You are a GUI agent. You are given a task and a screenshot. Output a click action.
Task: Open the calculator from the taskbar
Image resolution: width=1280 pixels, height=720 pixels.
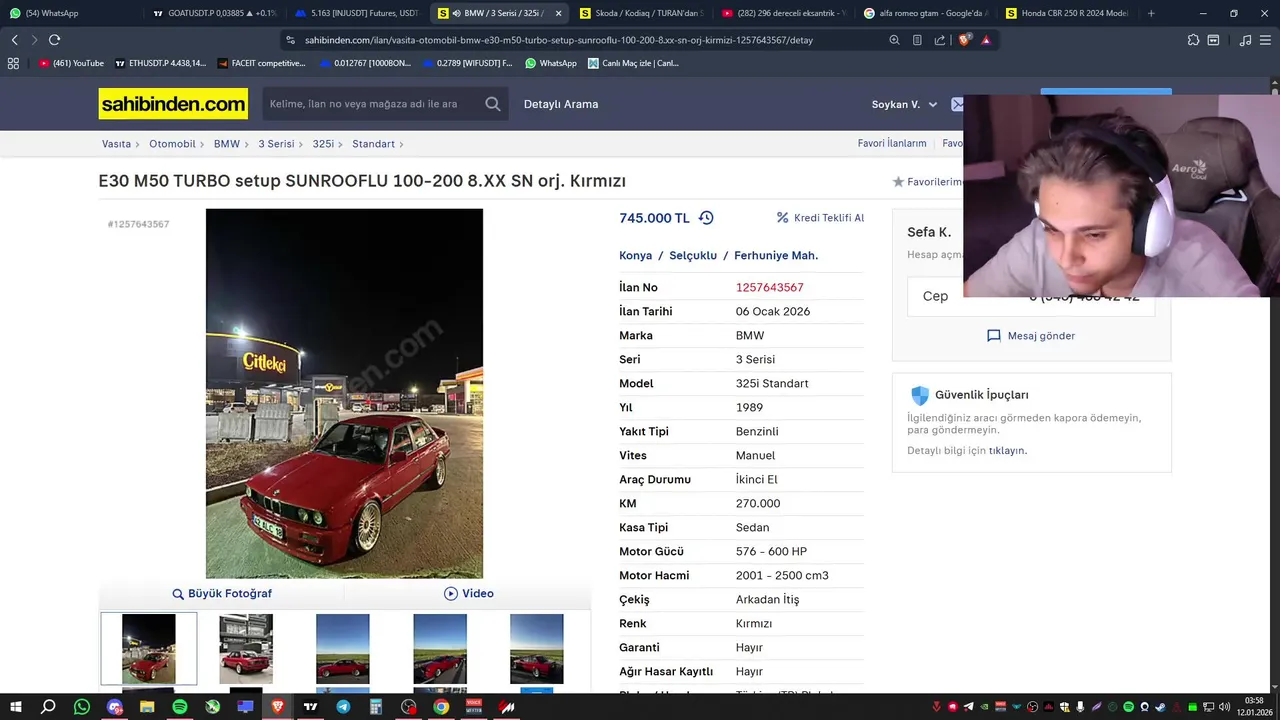click(x=376, y=707)
